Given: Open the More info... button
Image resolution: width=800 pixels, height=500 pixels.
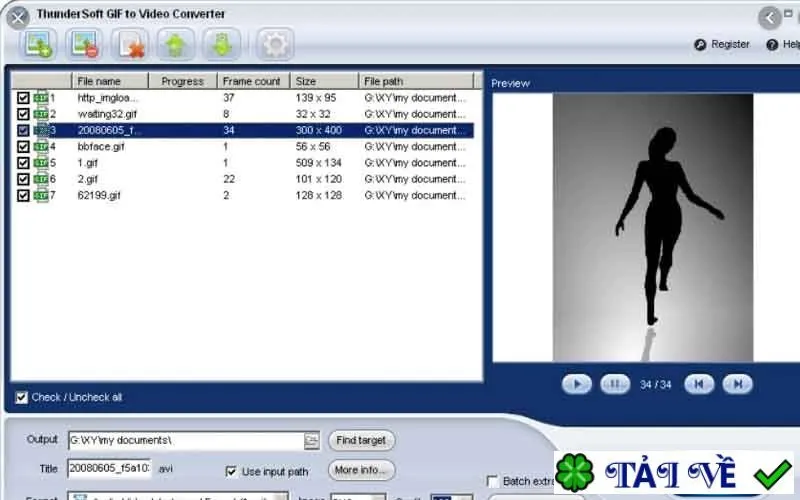Looking at the screenshot, I should coord(361,470).
